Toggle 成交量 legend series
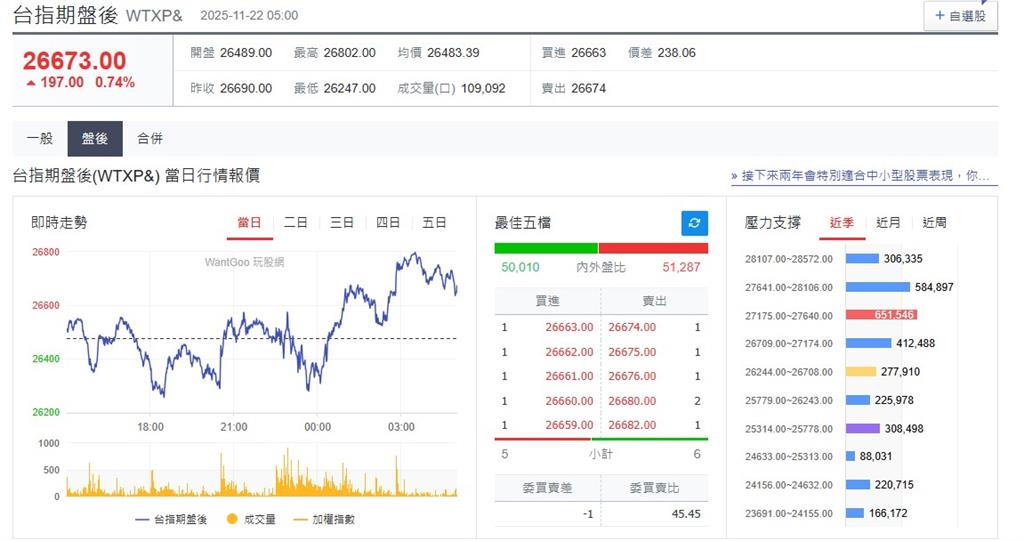The width and height of the screenshot is (1024, 541). pyautogui.click(x=251, y=519)
